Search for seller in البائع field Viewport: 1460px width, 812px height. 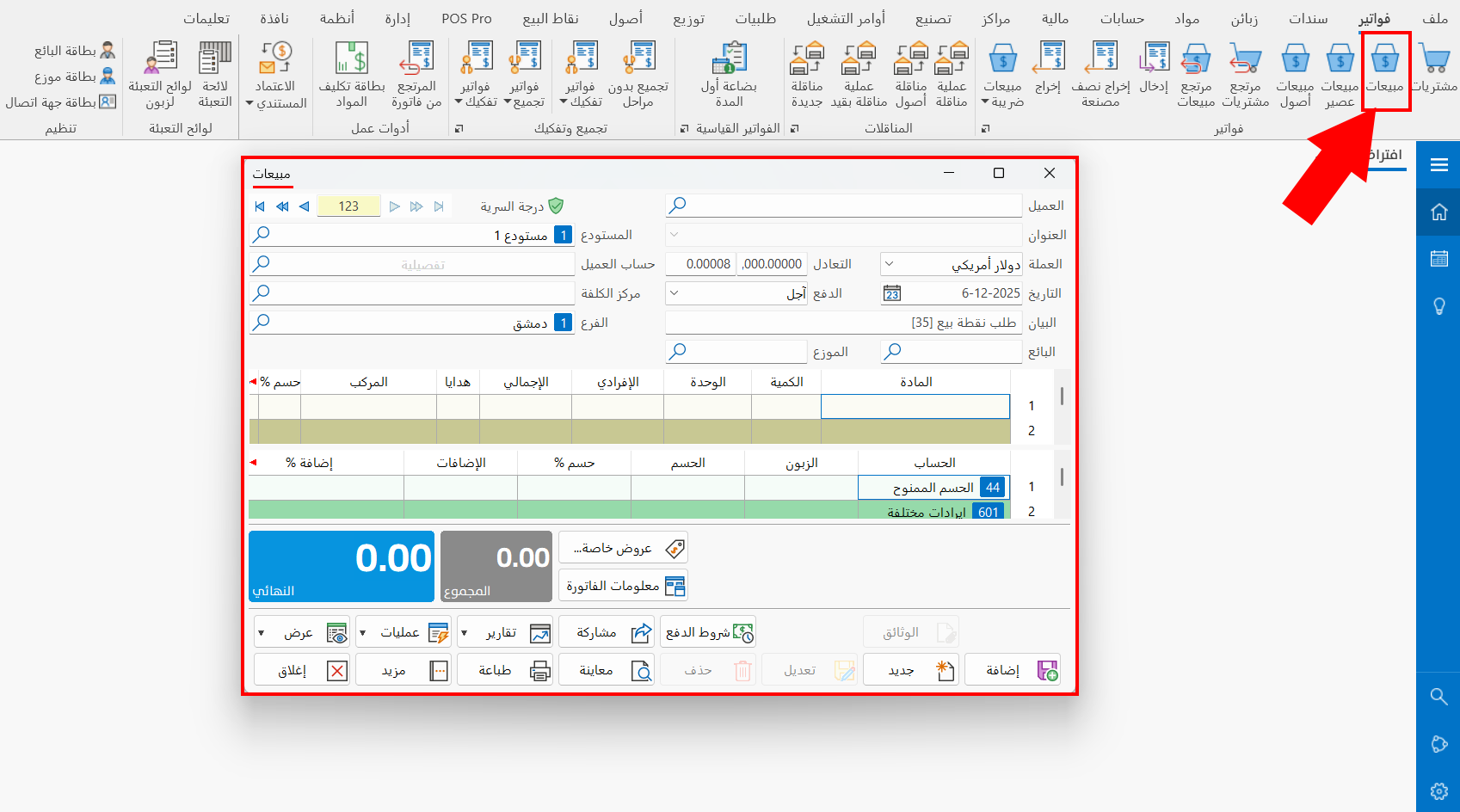click(893, 351)
